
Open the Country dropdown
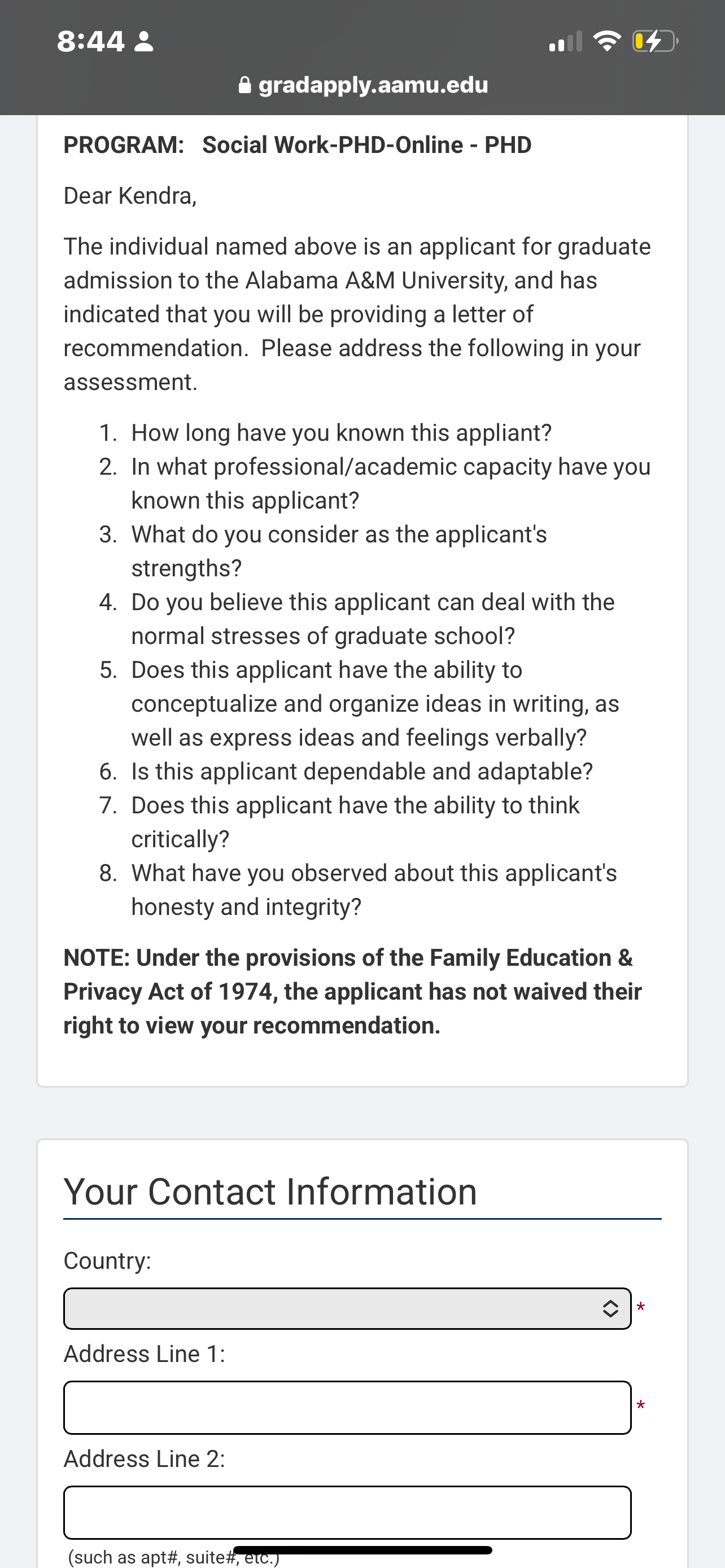click(x=347, y=1308)
